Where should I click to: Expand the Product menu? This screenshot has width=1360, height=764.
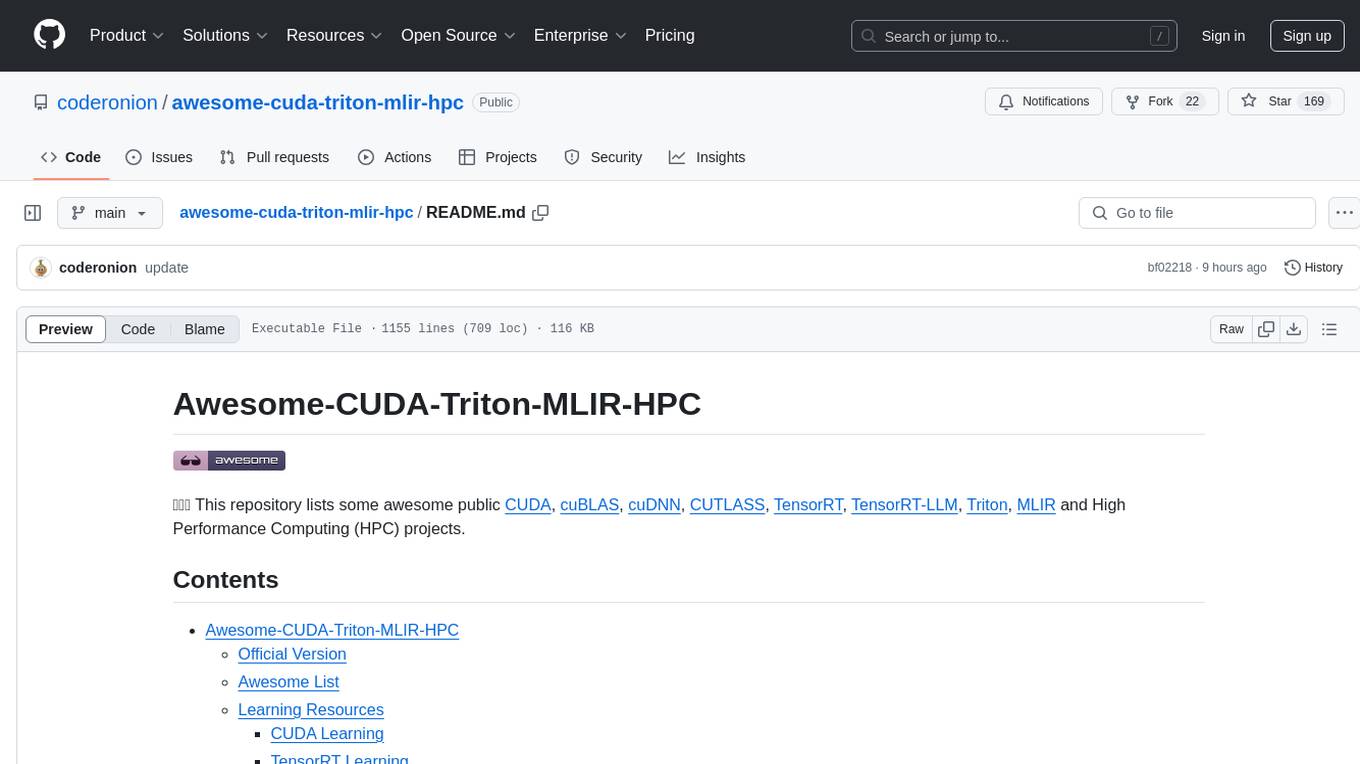click(x=127, y=35)
